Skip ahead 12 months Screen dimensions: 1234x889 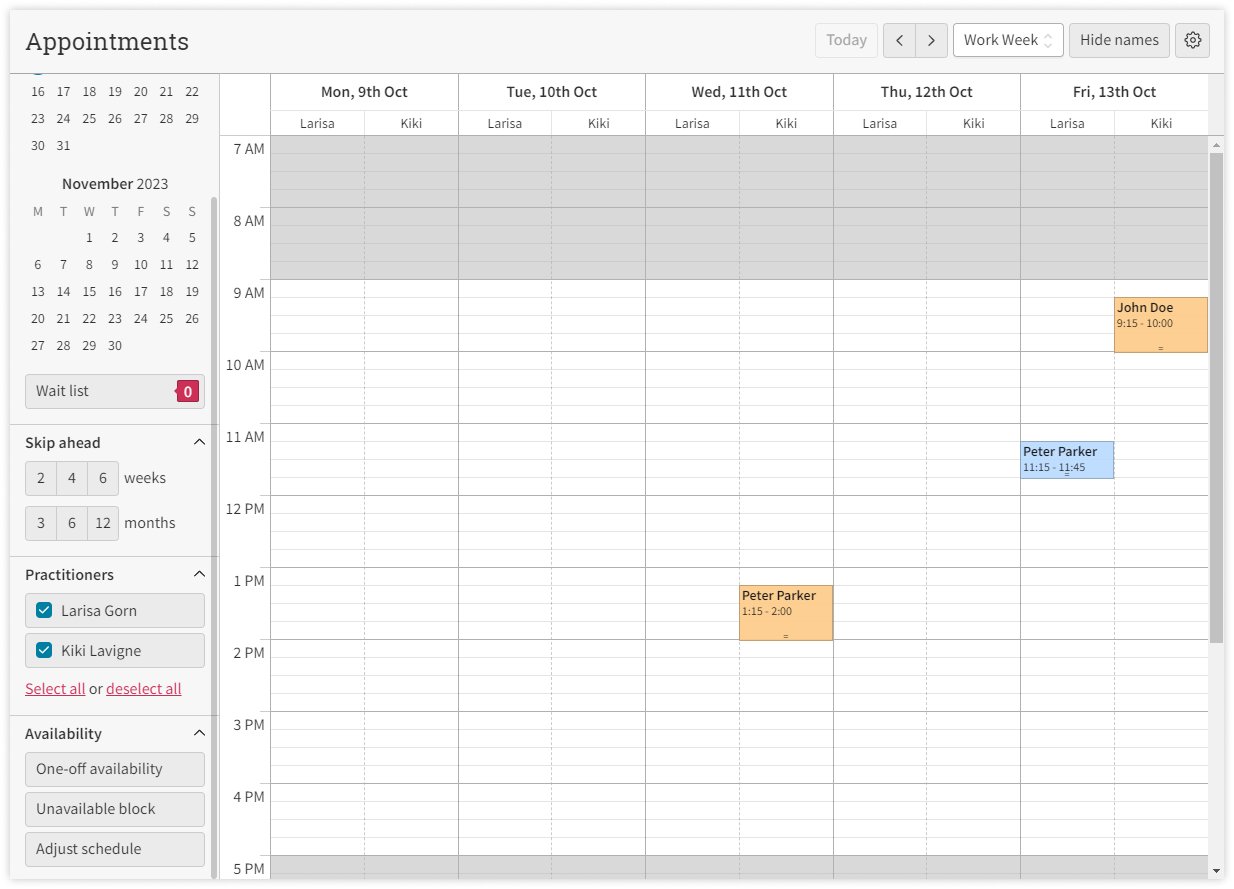click(103, 523)
